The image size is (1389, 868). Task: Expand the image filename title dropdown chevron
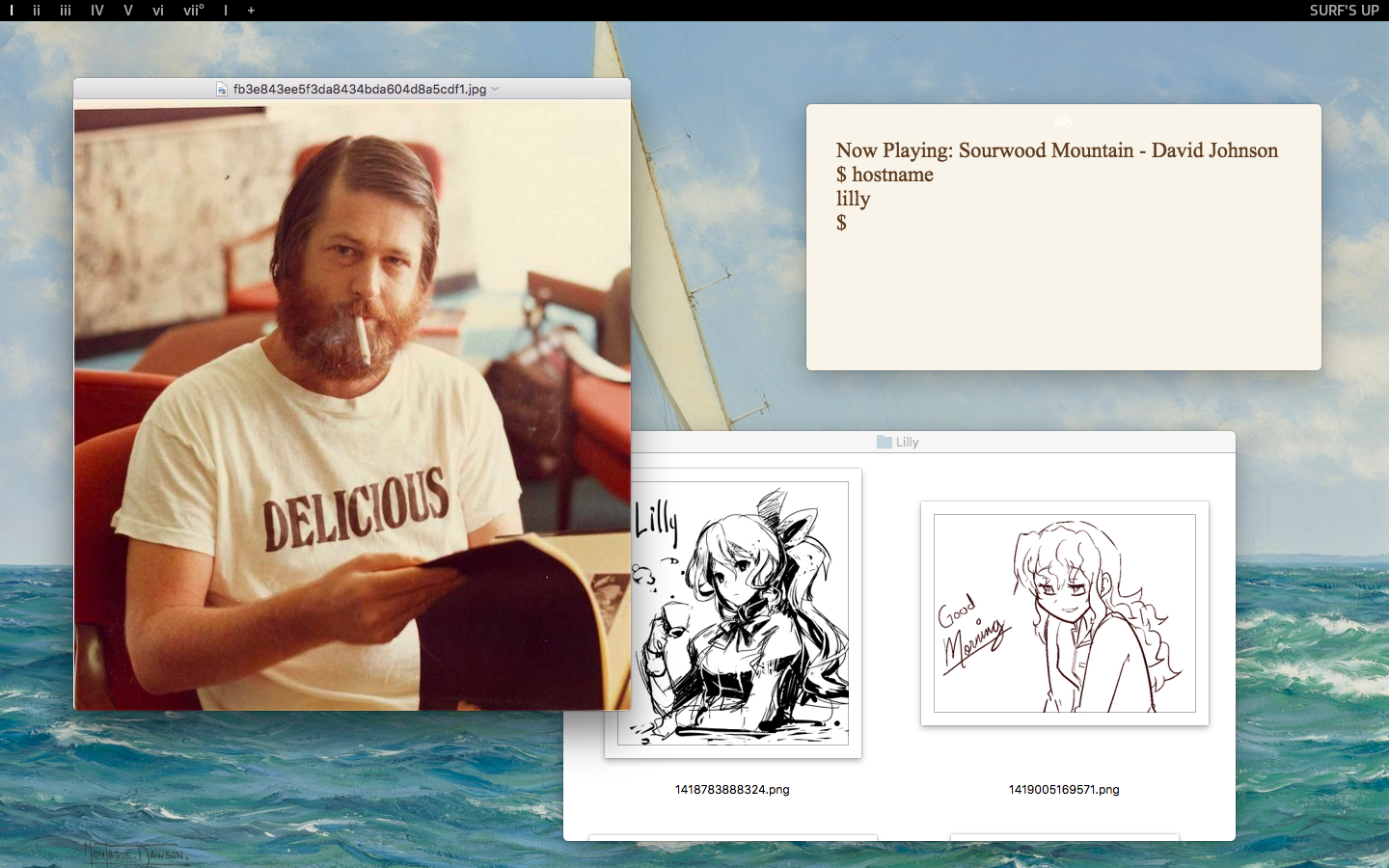tap(495, 89)
